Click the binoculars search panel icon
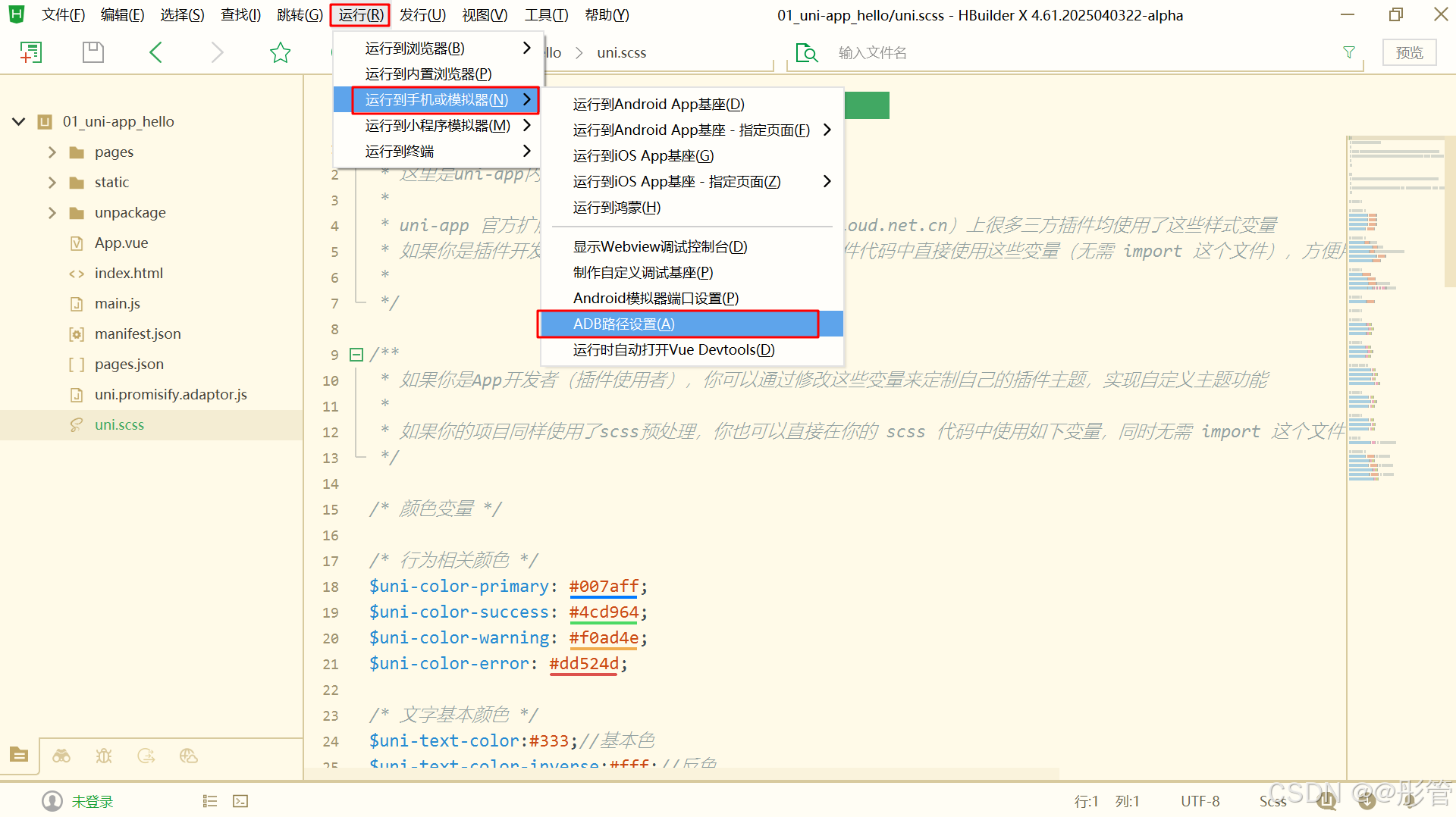Screen dimensions: 1456x817 point(61,756)
